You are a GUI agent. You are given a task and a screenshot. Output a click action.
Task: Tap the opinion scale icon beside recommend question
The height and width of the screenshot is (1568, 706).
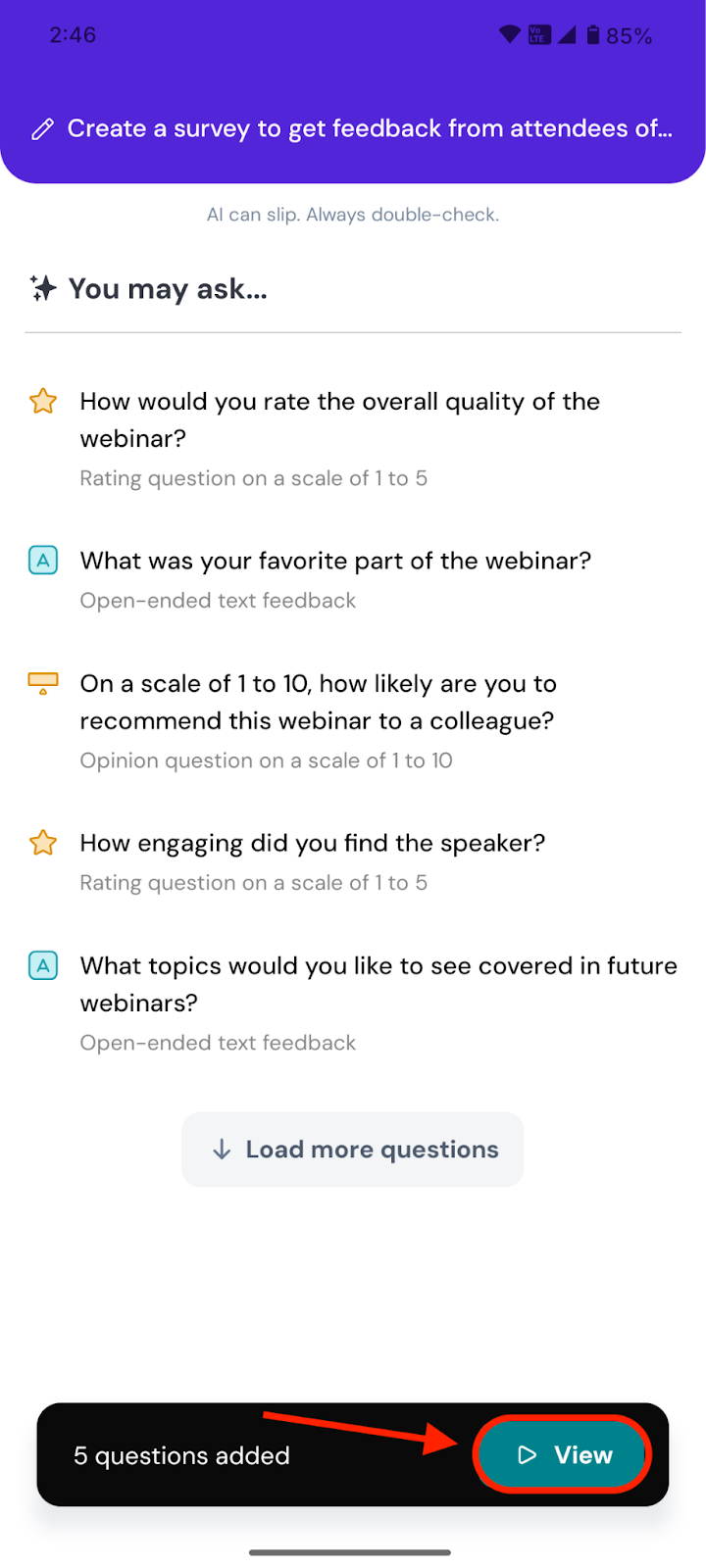[43, 683]
